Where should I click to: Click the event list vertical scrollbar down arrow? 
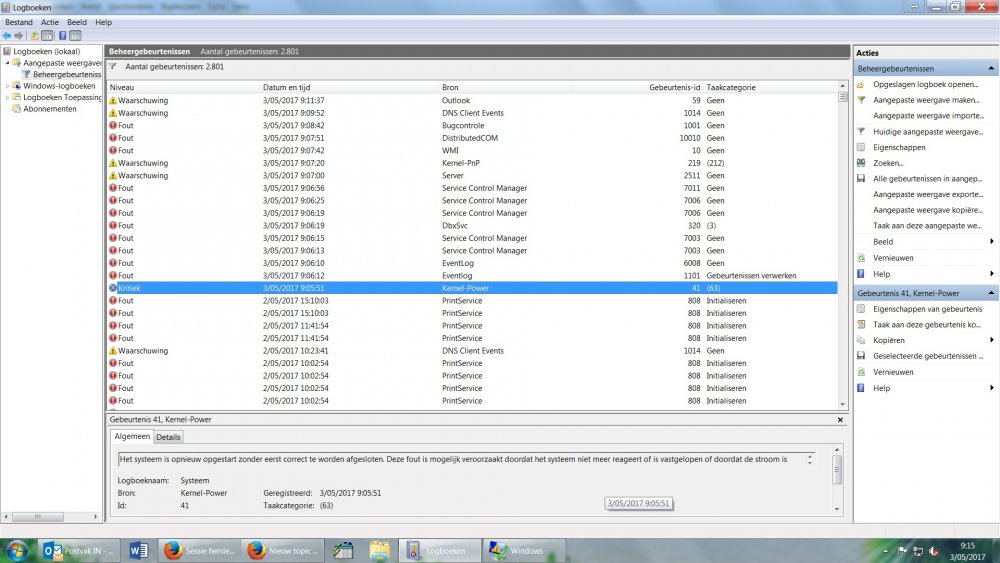pos(842,404)
